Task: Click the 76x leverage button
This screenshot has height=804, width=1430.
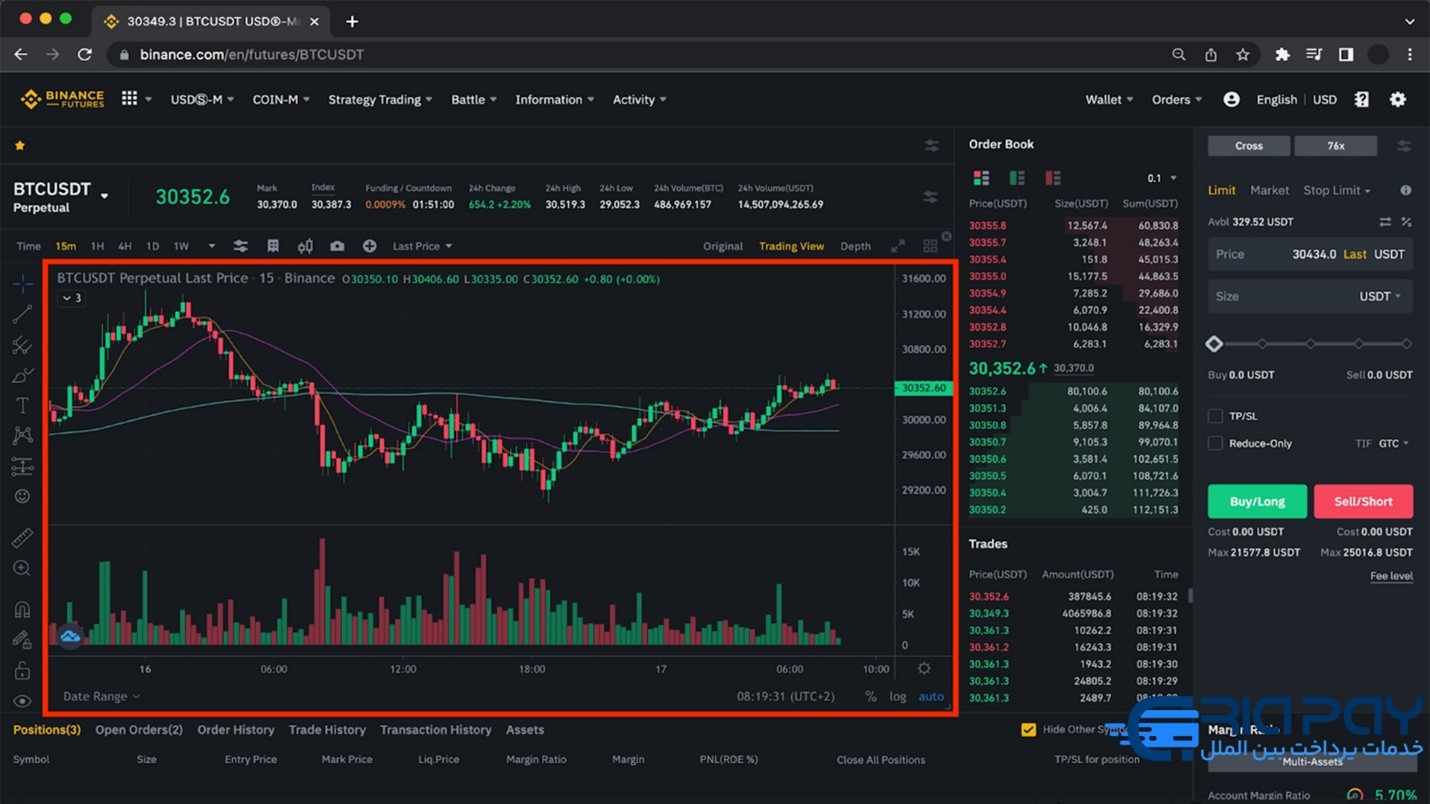Action: click(1336, 146)
